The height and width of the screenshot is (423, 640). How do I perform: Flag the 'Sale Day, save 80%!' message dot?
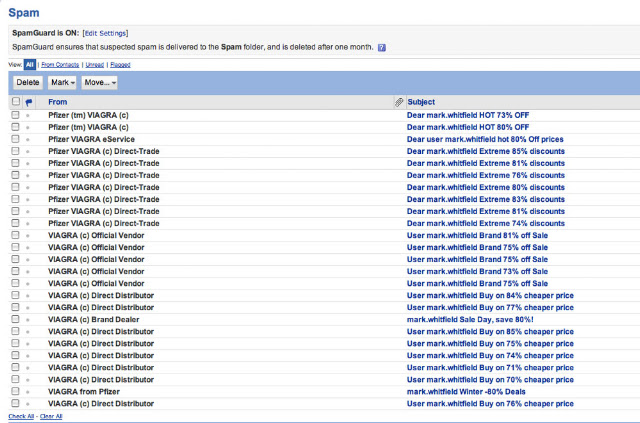click(28, 320)
